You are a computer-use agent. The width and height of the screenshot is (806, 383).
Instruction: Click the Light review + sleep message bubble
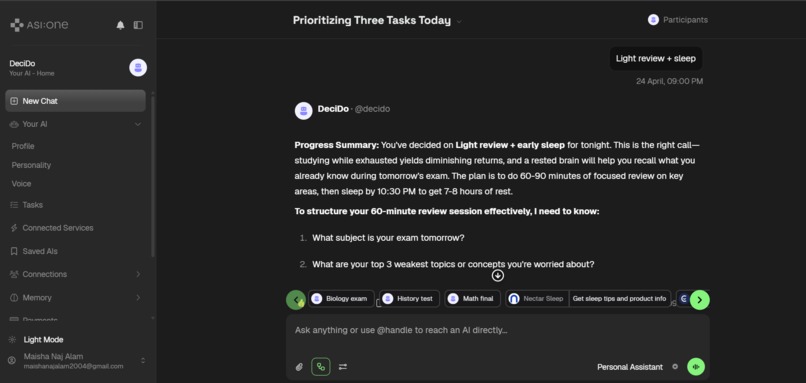pos(655,59)
